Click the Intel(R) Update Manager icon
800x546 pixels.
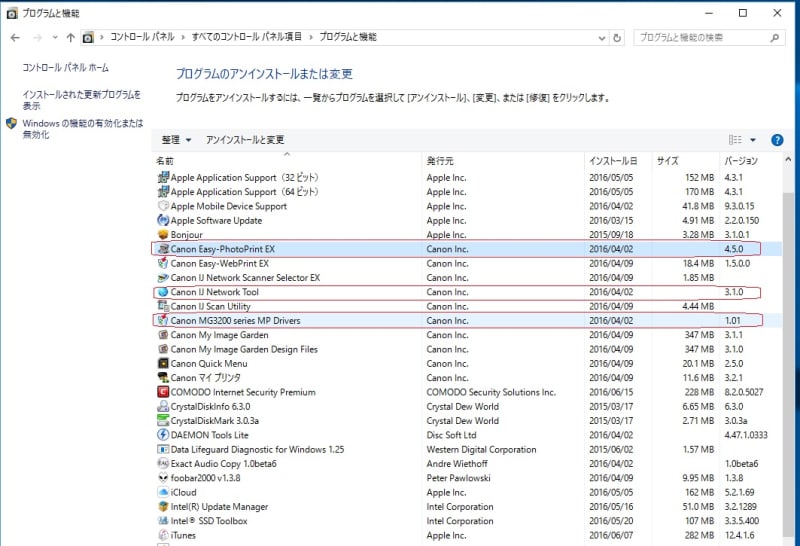click(x=163, y=506)
